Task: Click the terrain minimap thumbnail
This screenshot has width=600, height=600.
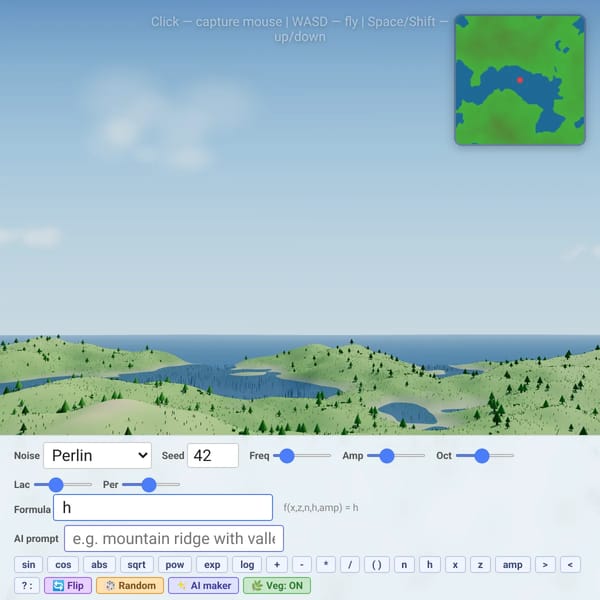Action: [520, 80]
